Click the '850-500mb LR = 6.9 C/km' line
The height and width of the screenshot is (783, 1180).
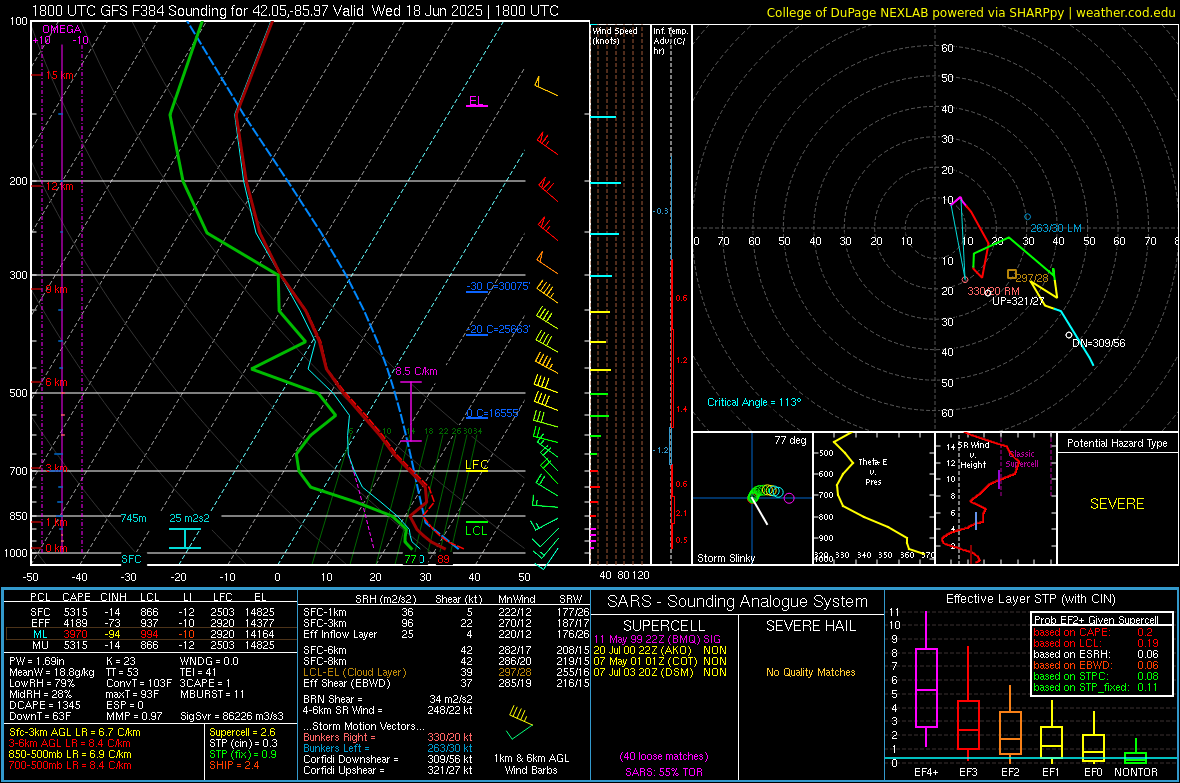click(x=70, y=754)
